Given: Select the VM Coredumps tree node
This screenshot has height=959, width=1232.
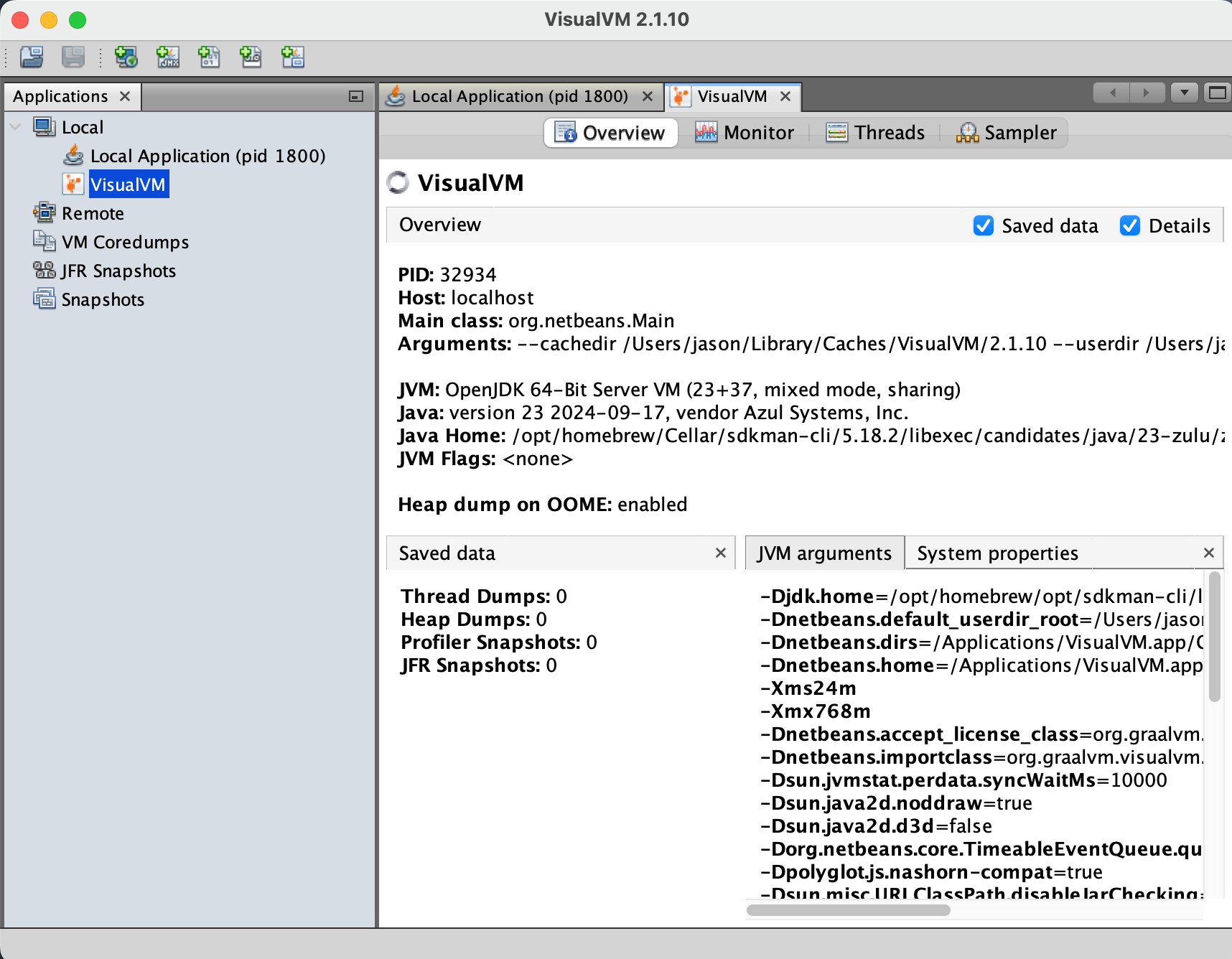Looking at the screenshot, I should 126,242.
